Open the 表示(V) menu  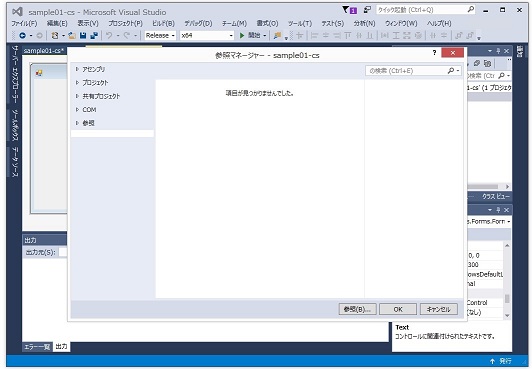coord(88,23)
